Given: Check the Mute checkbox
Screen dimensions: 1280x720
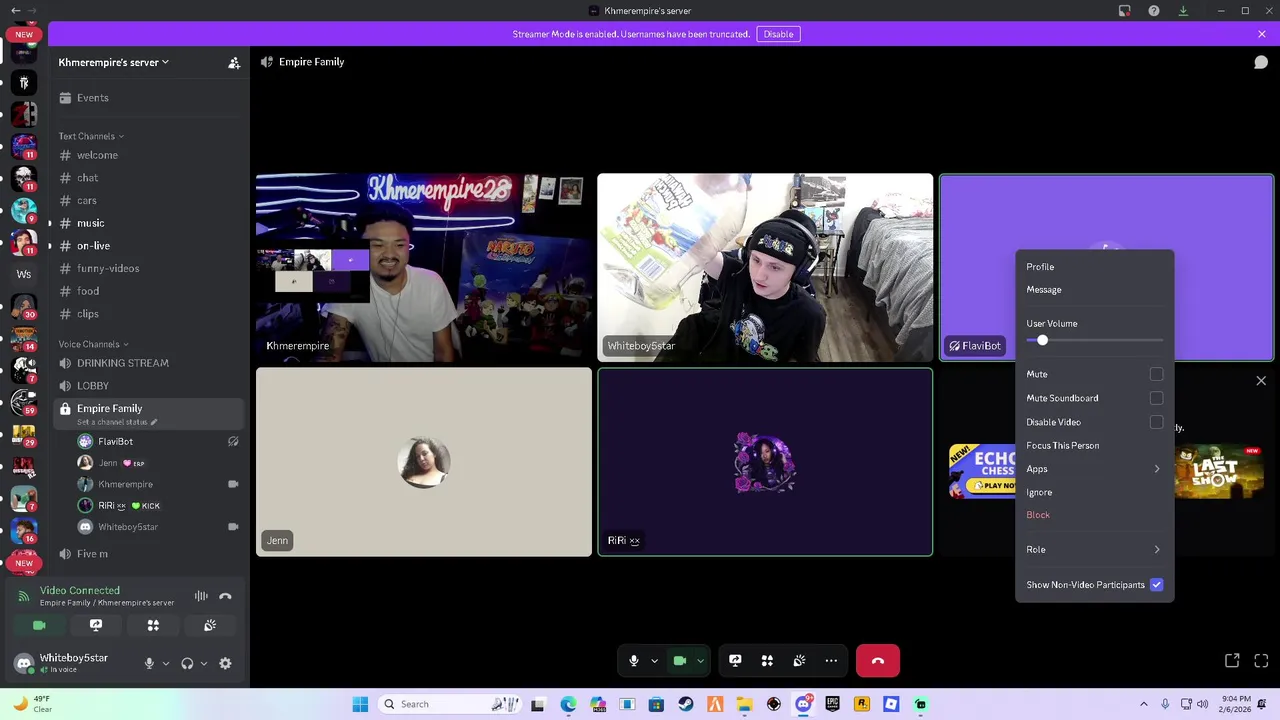Looking at the screenshot, I should pos(1156,374).
